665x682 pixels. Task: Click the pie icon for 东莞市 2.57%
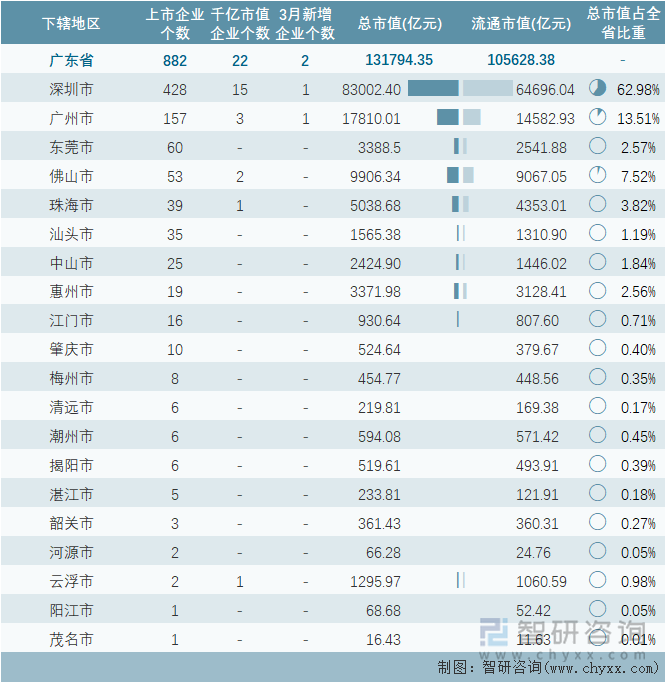[598, 146]
